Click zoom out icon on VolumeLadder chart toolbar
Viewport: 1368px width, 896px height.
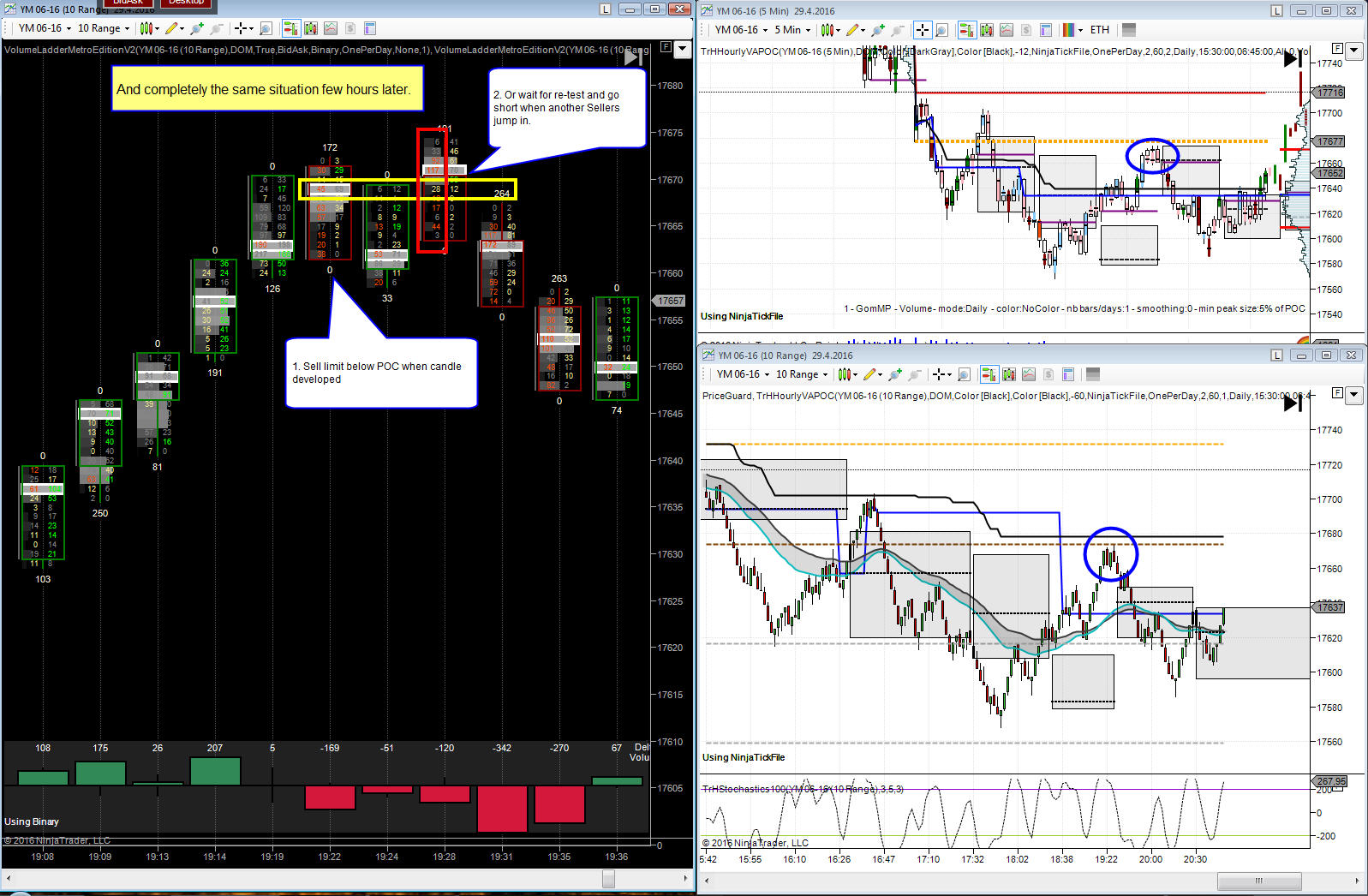(217, 28)
